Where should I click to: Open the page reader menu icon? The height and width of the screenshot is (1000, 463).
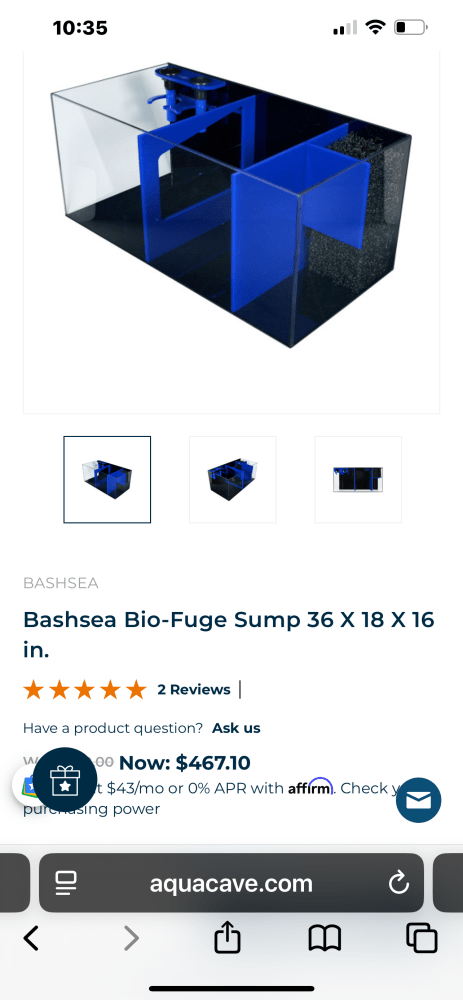66,883
